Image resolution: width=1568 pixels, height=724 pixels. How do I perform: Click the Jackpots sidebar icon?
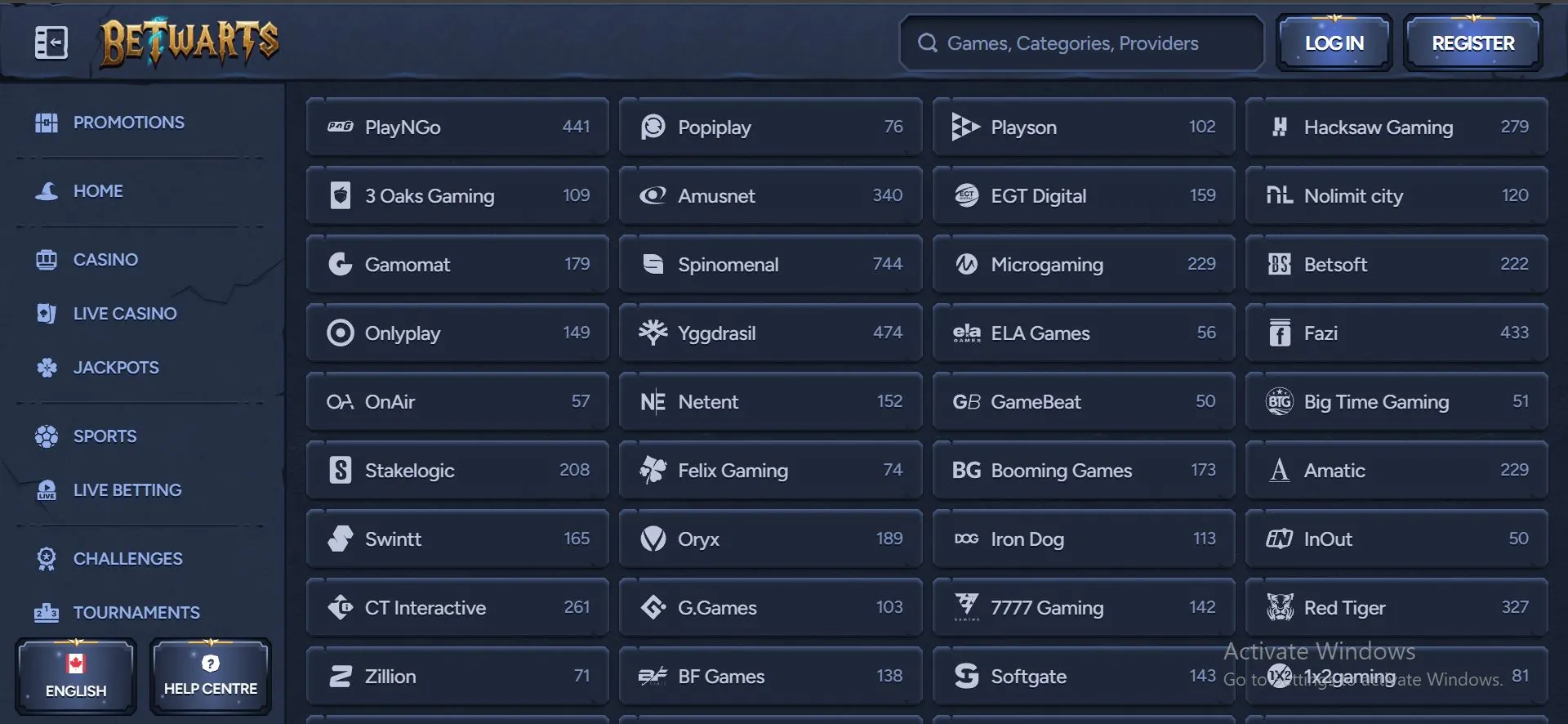tap(47, 368)
